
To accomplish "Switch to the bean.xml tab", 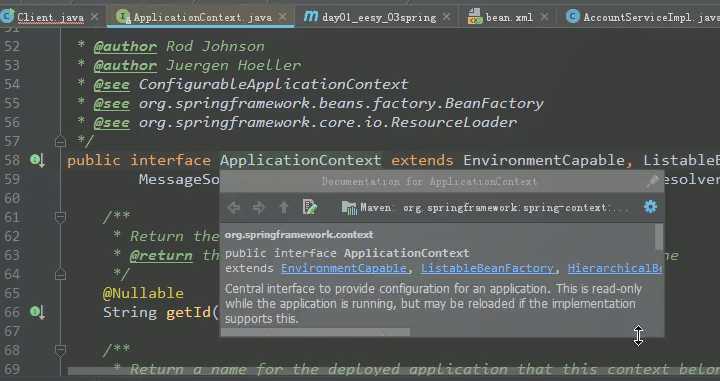I will pos(509,17).
